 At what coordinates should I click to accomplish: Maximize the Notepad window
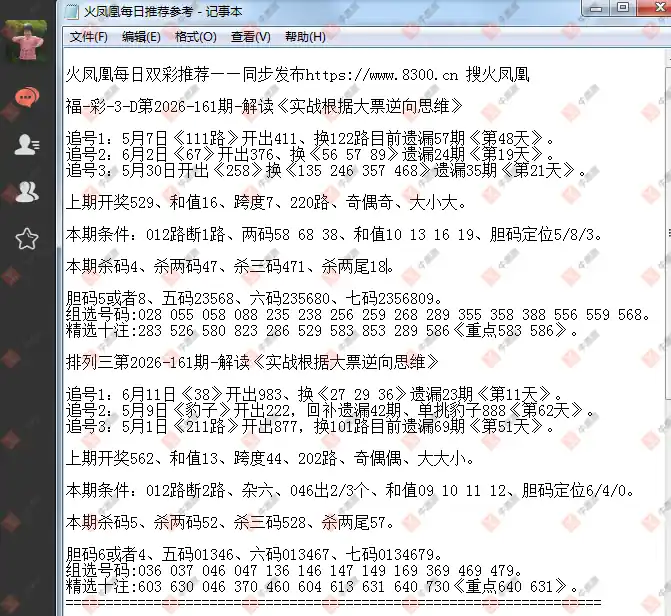tap(623, 8)
